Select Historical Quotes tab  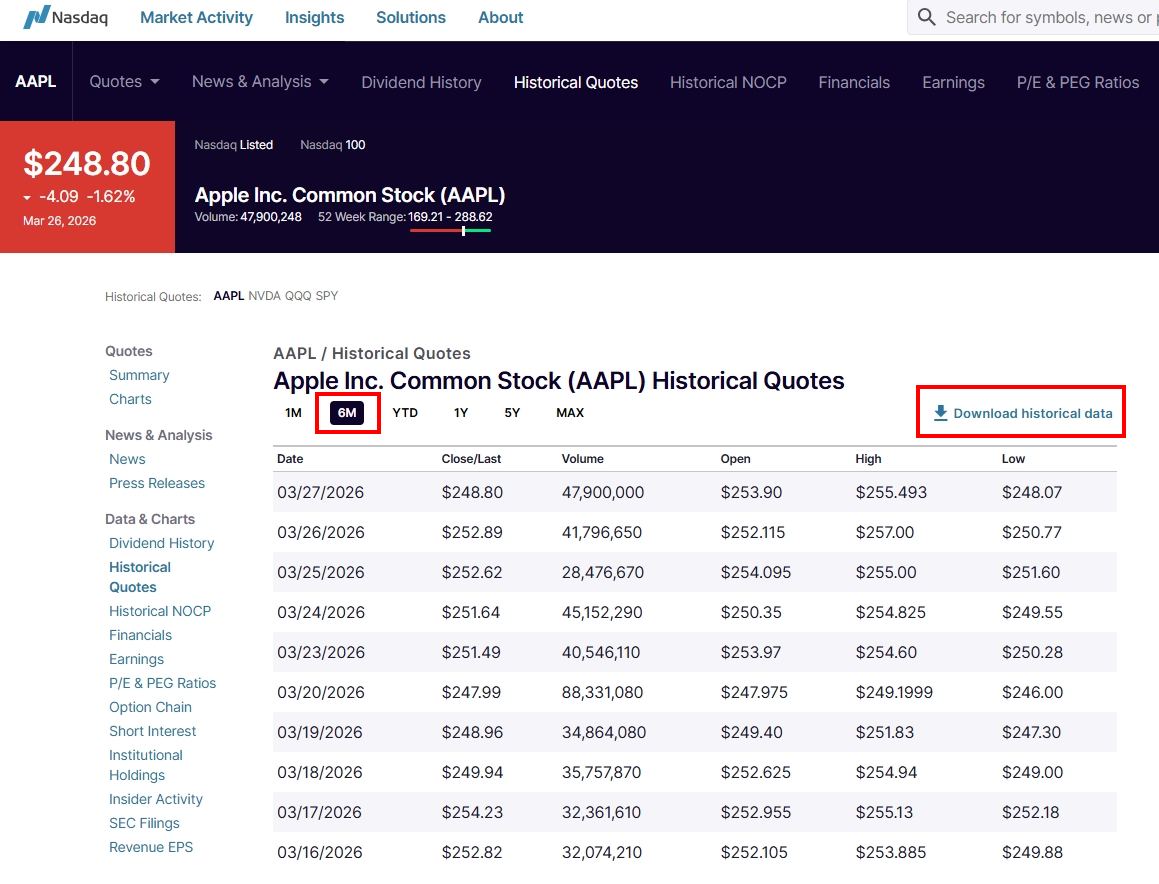tap(576, 82)
